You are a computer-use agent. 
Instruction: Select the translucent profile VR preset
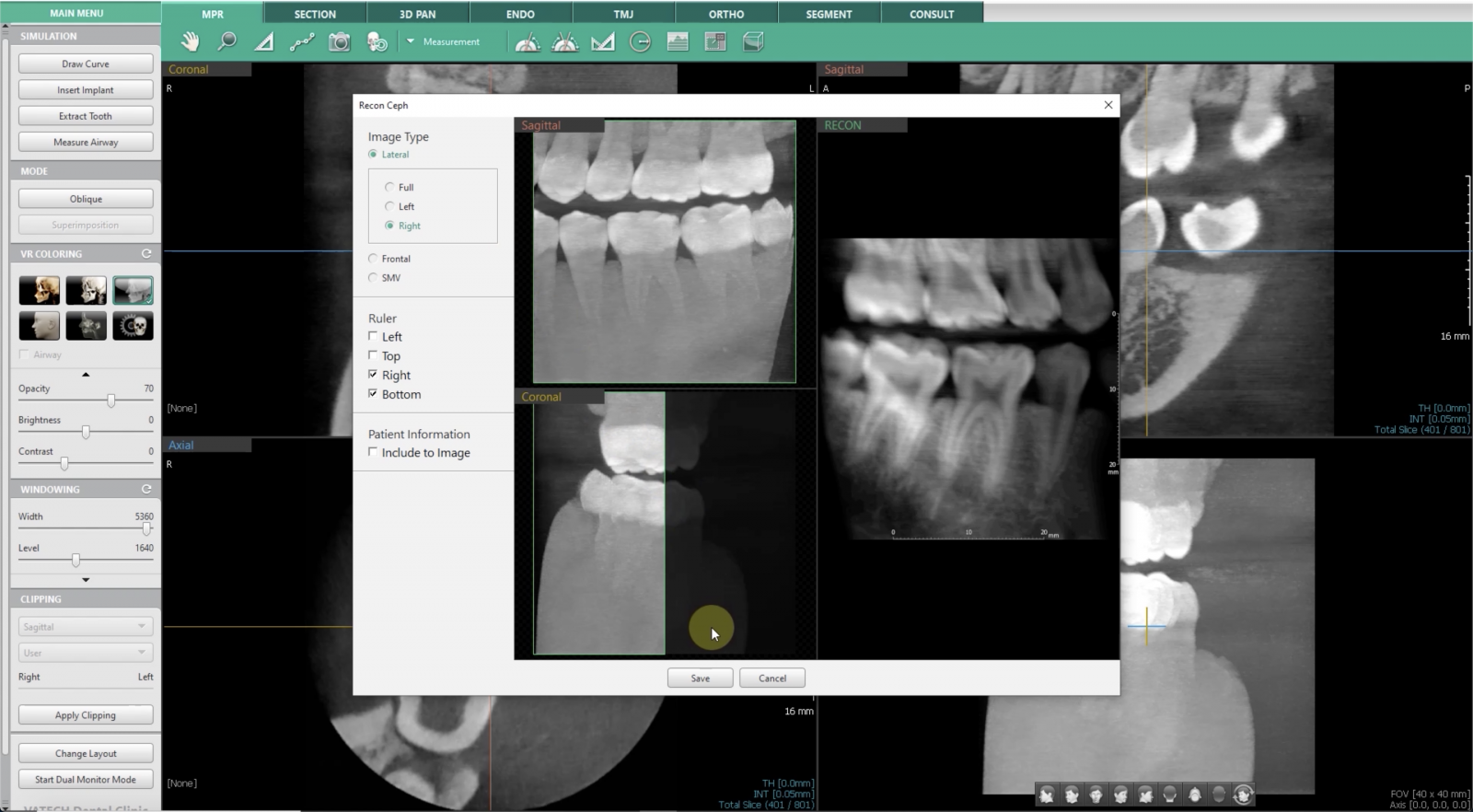click(x=133, y=291)
